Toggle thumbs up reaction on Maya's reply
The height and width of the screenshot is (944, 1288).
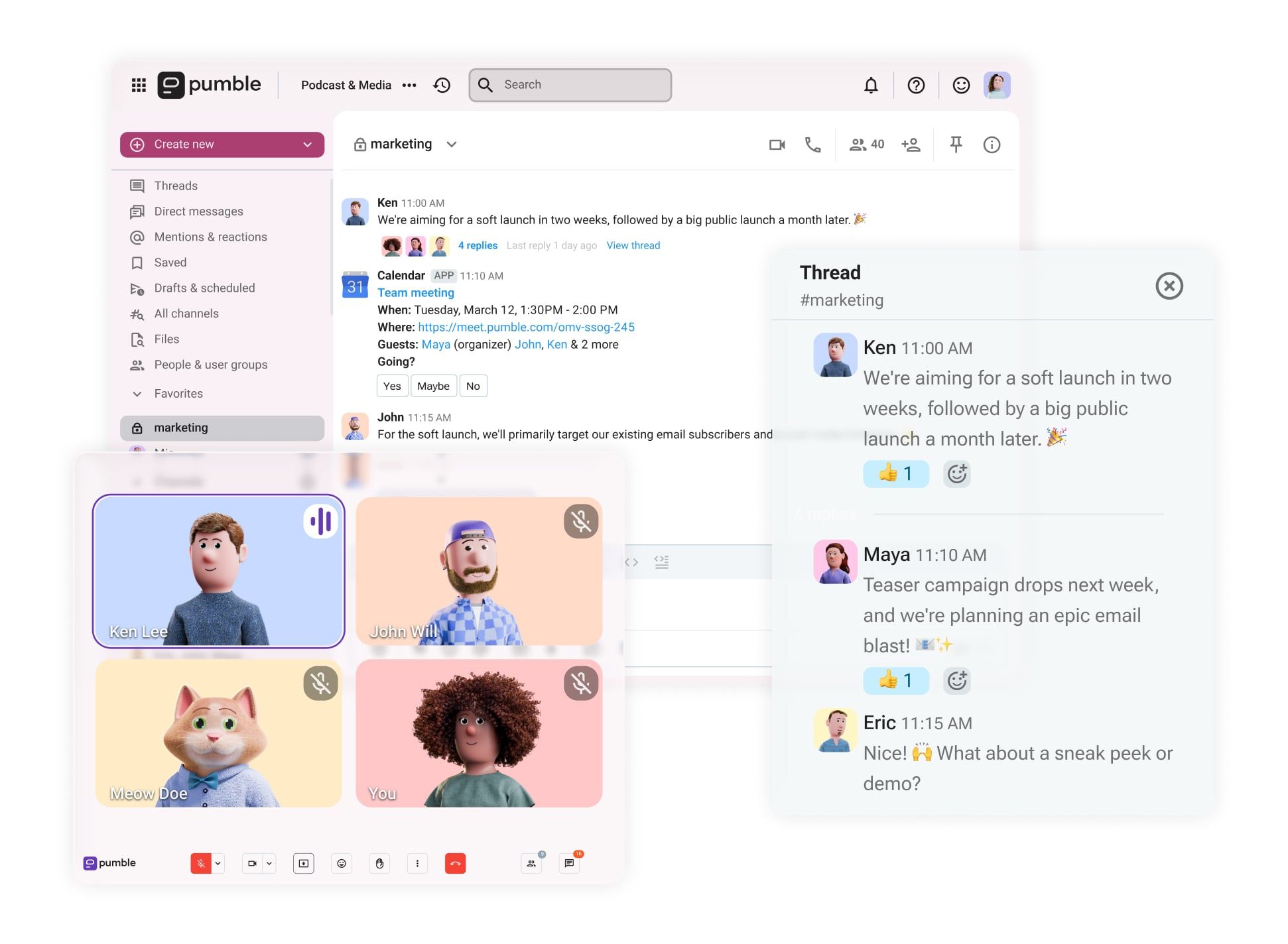[895, 680]
